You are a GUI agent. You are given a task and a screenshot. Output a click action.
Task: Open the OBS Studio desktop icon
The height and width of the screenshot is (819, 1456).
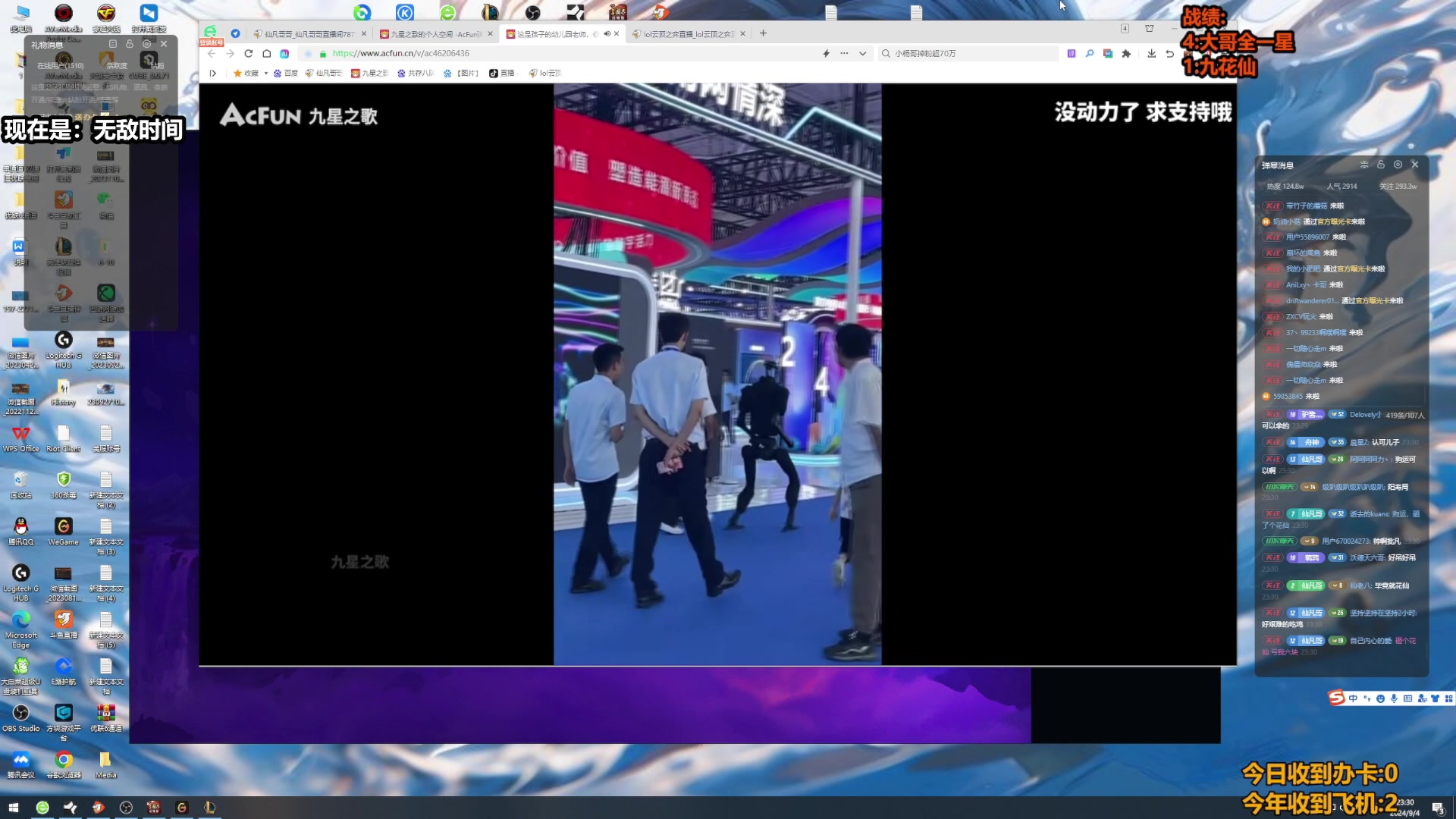[21, 718]
